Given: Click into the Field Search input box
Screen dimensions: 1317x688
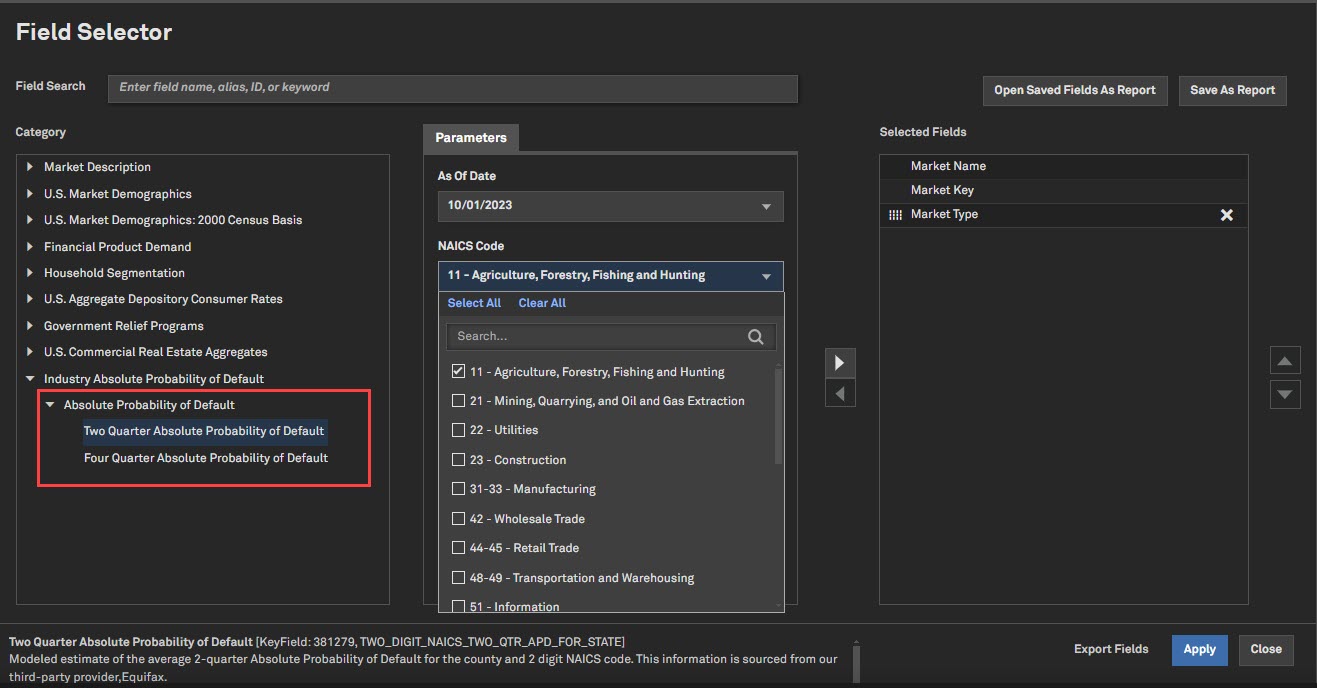Looking at the screenshot, I should coord(452,88).
